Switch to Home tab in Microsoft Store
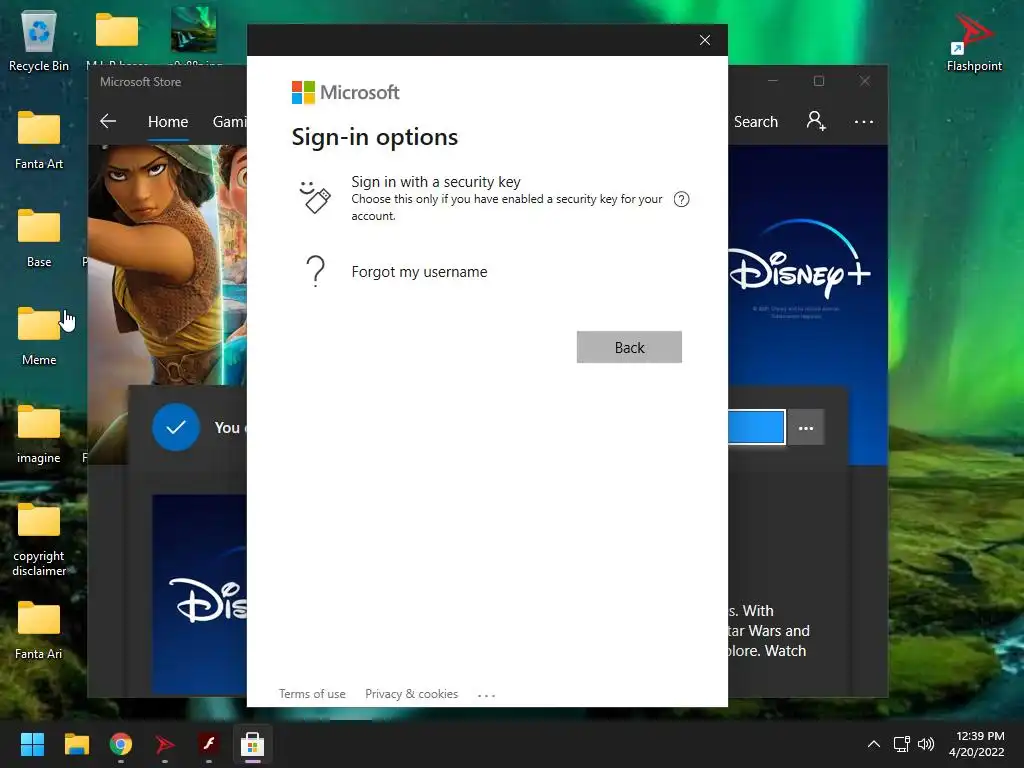The height and width of the screenshot is (768, 1024). [168, 122]
